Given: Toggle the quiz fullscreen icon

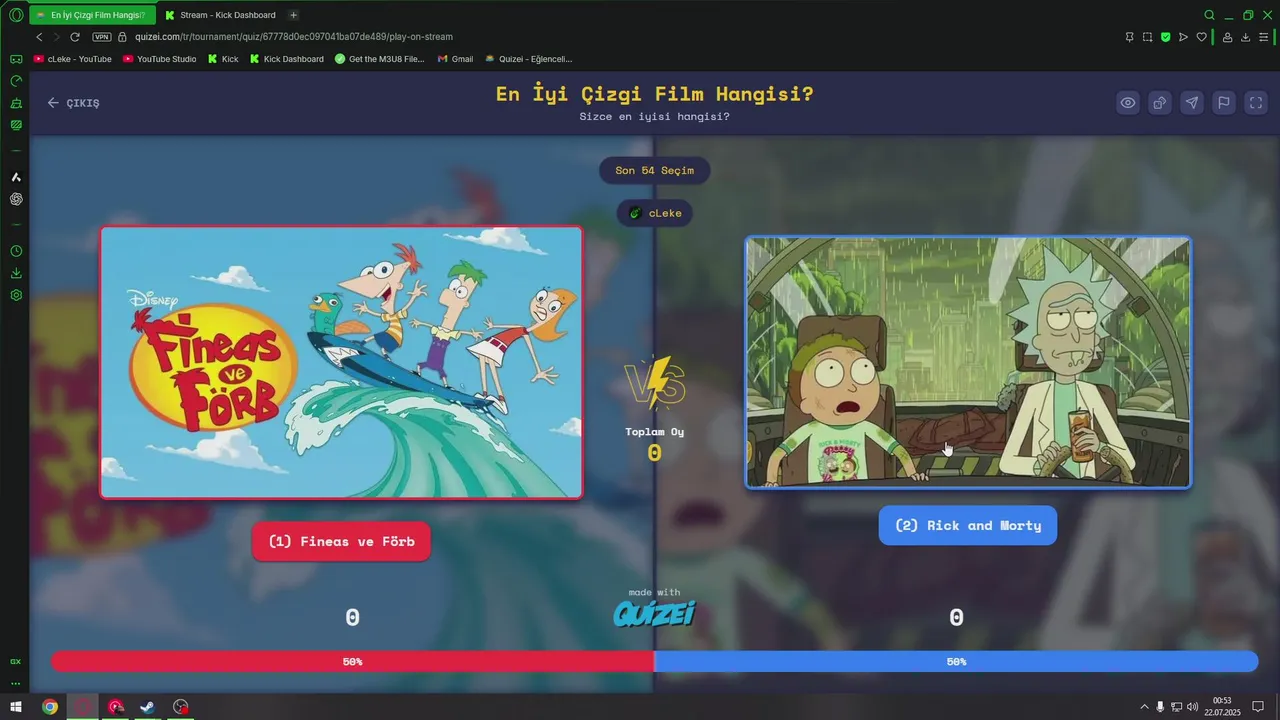Looking at the screenshot, I should [1256, 102].
